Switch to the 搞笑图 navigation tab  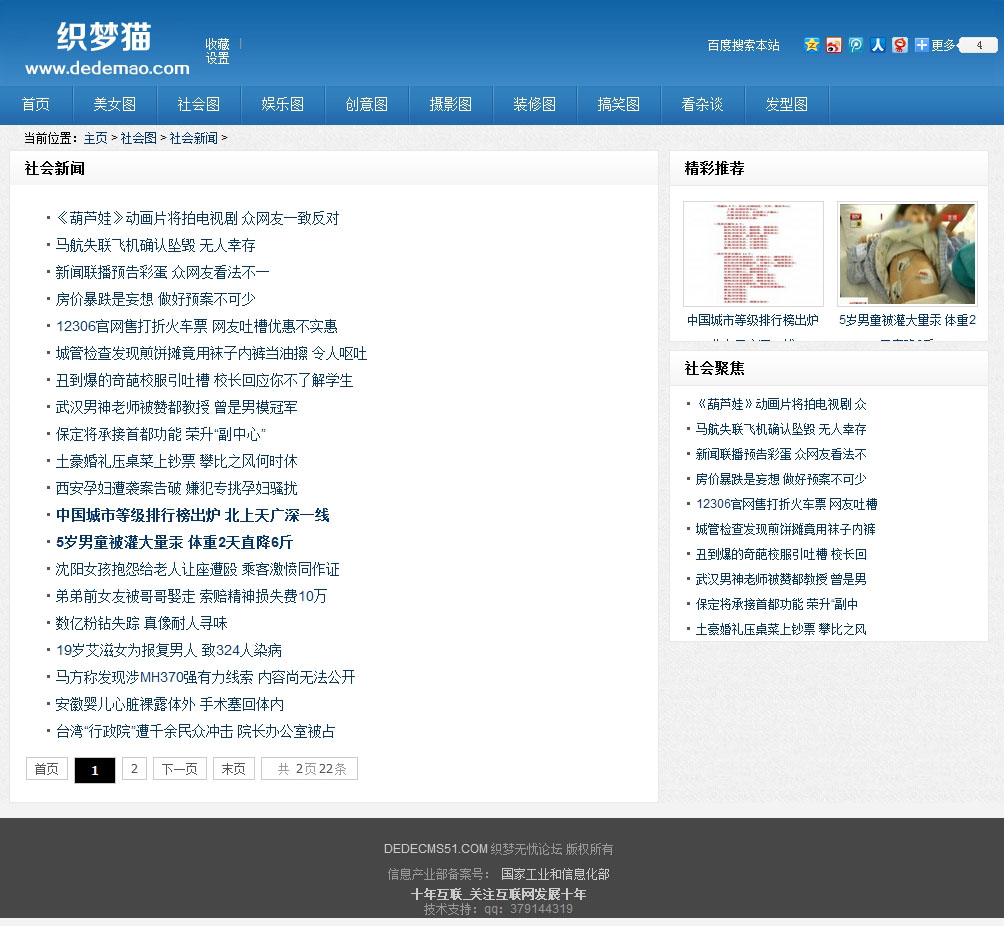click(x=619, y=105)
